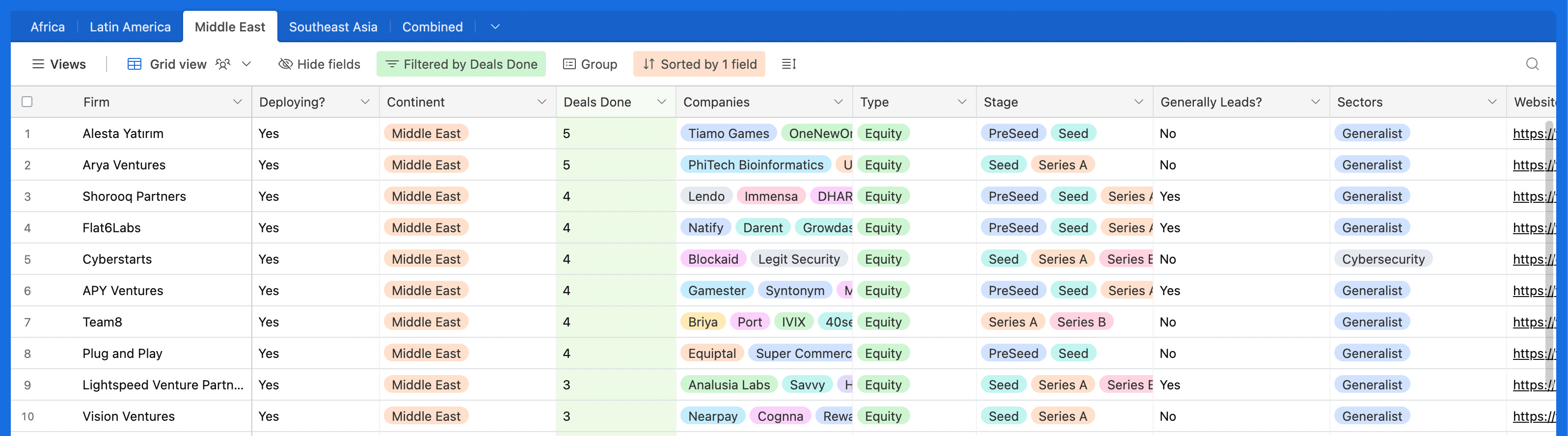The image size is (1568, 436).
Task: Select the Middle East tab
Action: [230, 27]
